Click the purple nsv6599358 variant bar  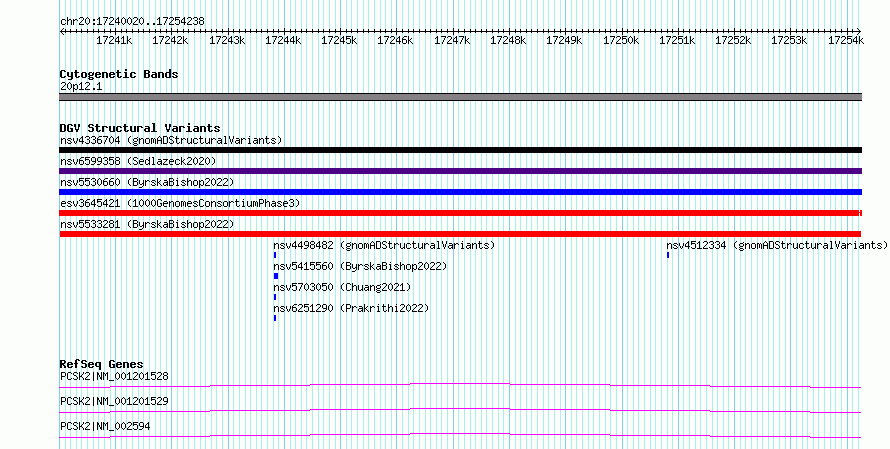[460, 171]
